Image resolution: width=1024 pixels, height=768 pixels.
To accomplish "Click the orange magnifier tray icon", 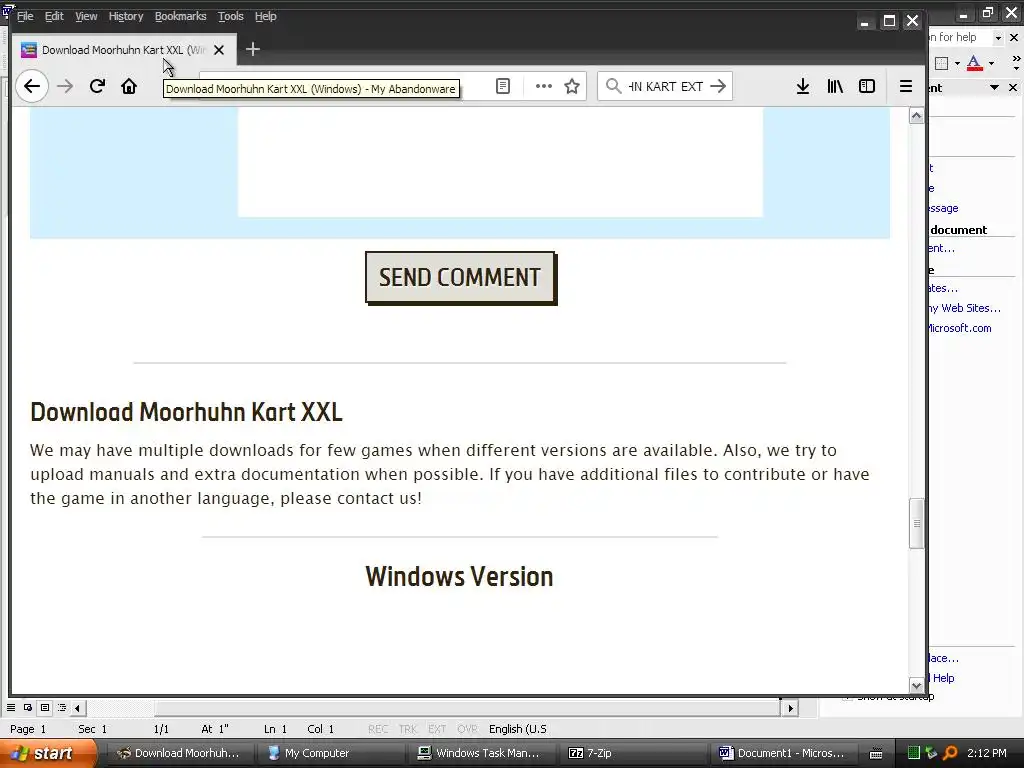I will (x=950, y=753).
